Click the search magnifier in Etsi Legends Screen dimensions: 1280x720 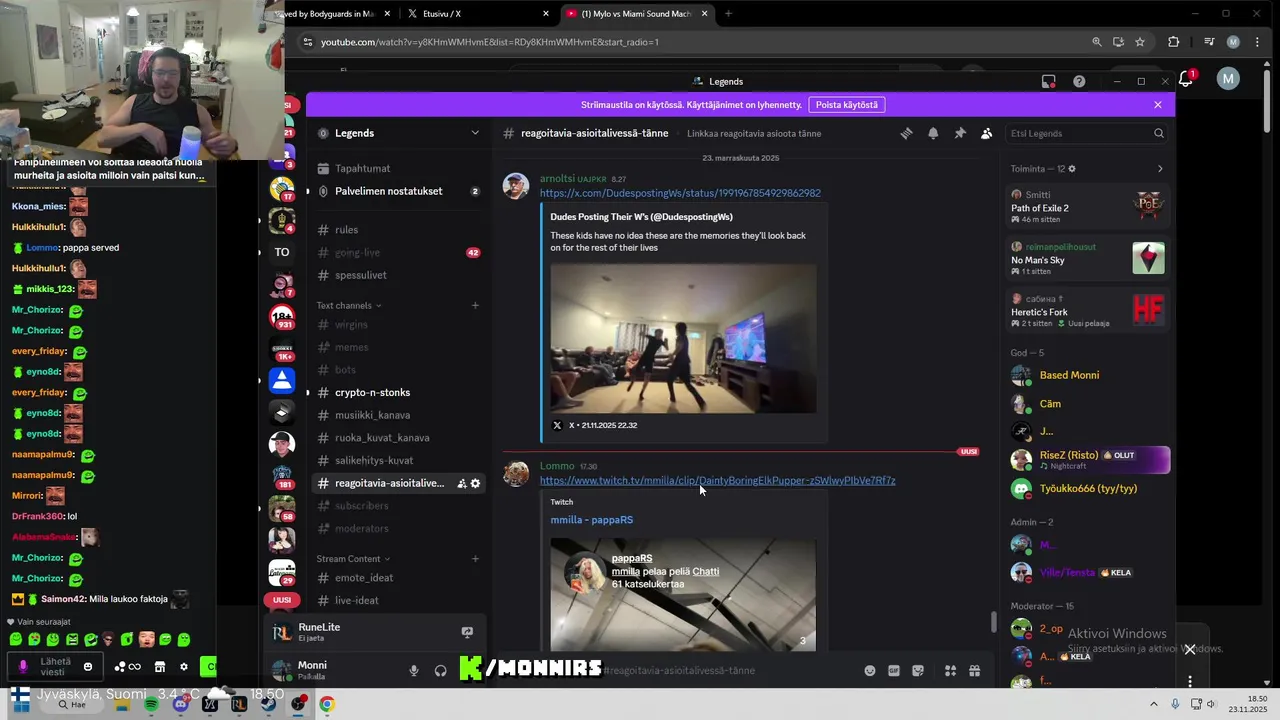pos(1159,133)
